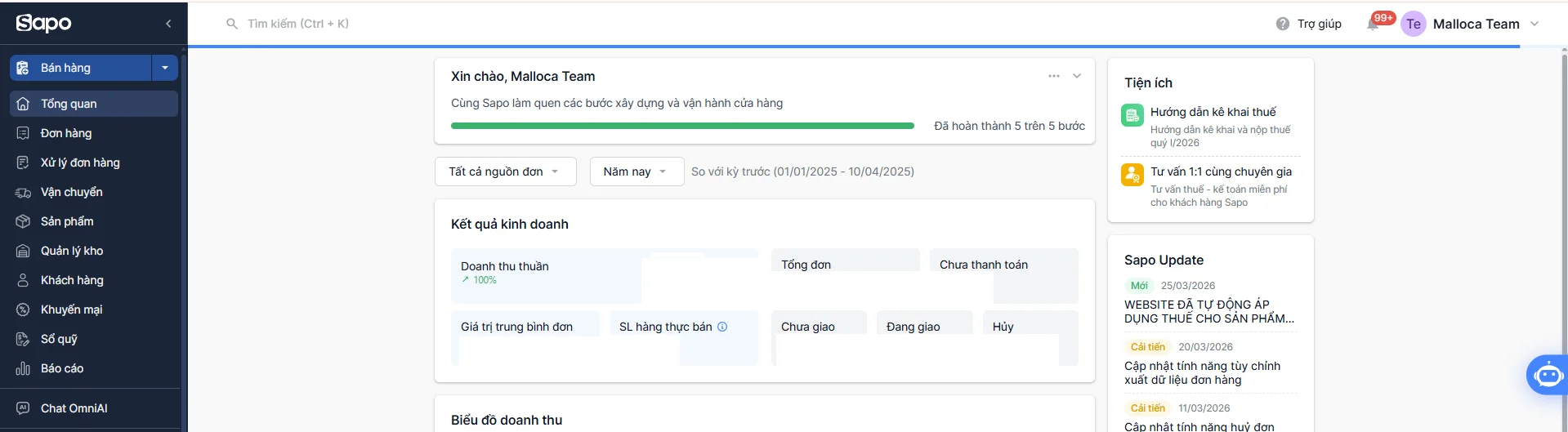
Task: Open Chat OmniAI in the sidebar
Action: click(x=94, y=408)
